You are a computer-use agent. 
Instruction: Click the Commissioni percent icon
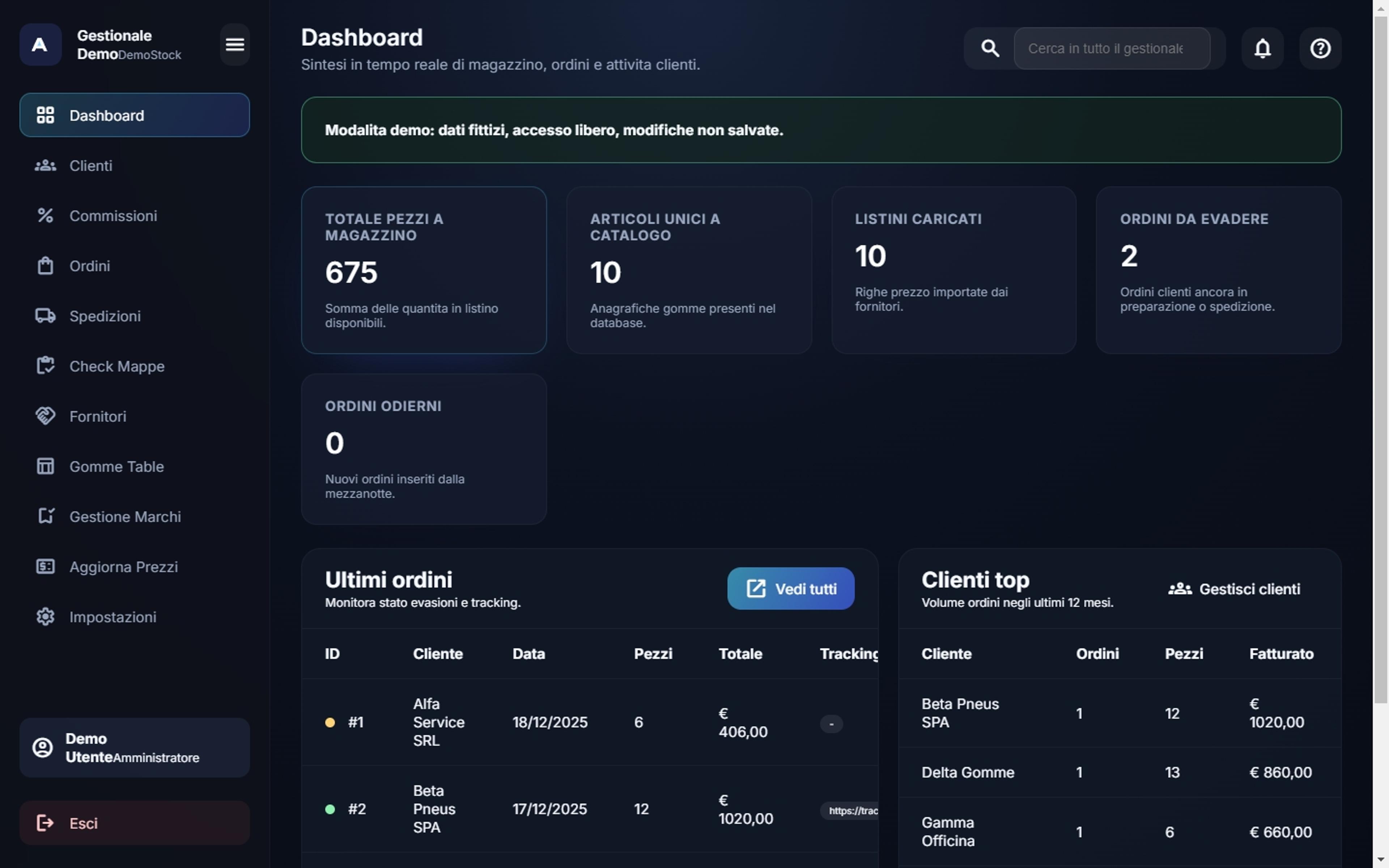[45, 215]
